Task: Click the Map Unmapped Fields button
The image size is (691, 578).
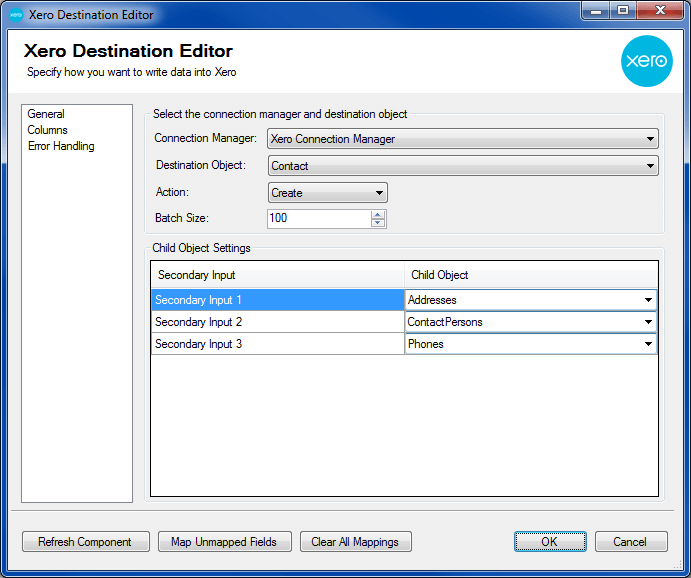Action: click(x=225, y=541)
